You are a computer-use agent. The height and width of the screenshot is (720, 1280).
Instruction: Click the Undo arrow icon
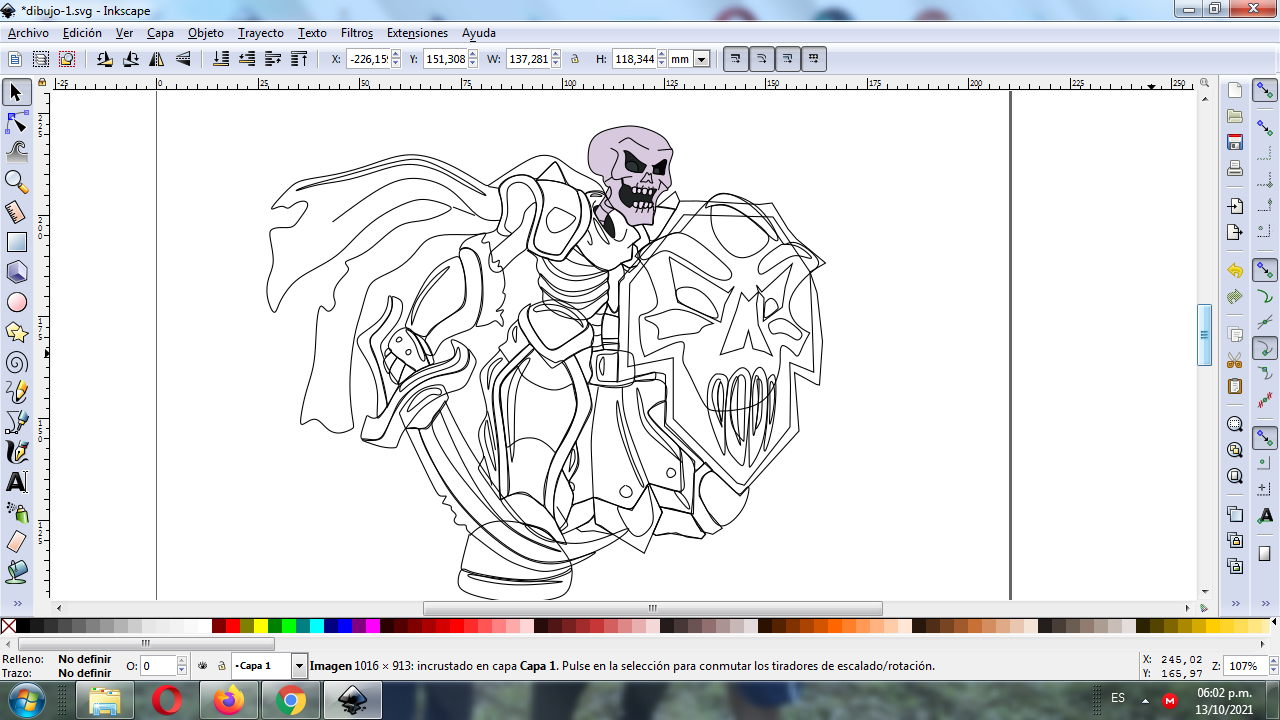click(x=1235, y=271)
